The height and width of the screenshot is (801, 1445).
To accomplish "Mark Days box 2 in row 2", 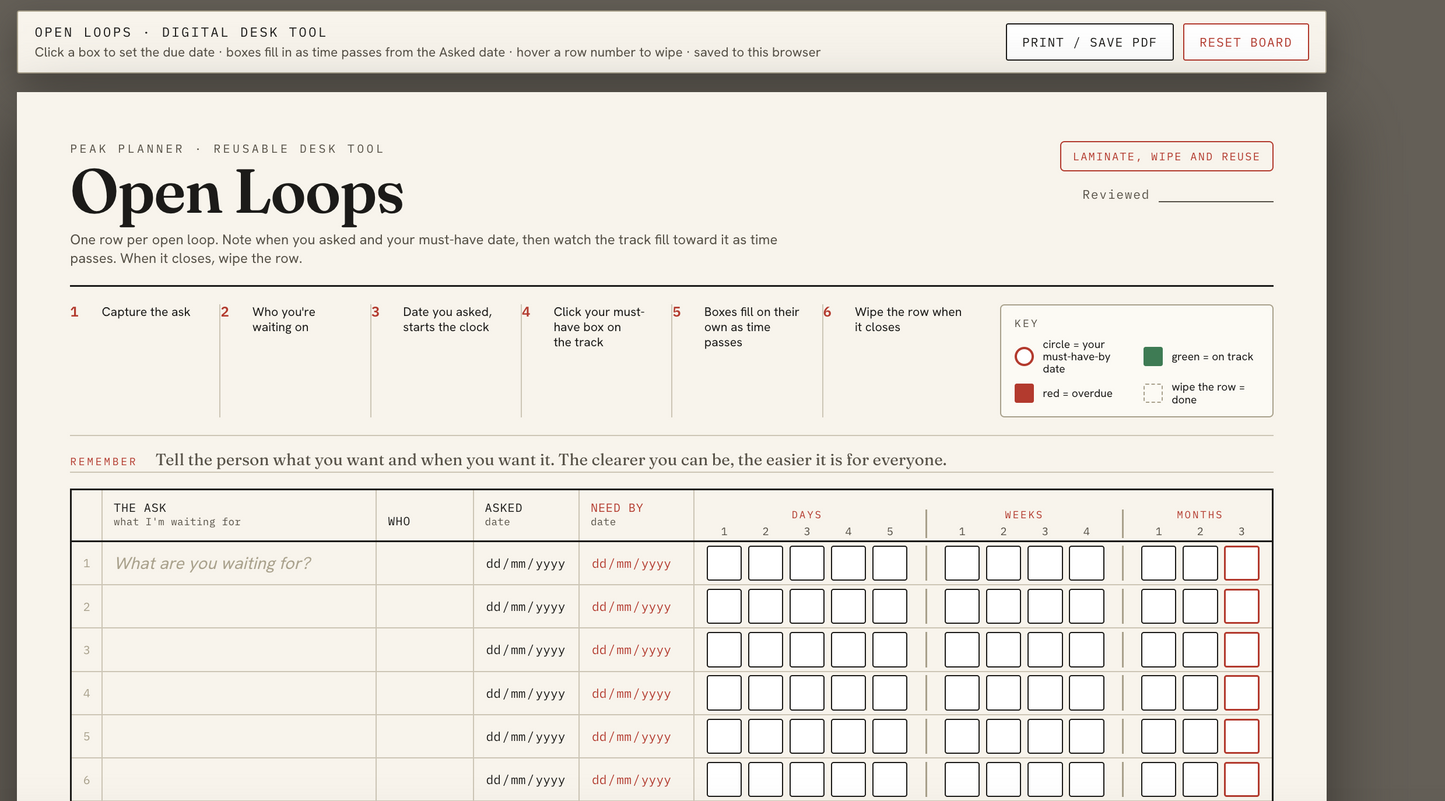I will [x=766, y=606].
